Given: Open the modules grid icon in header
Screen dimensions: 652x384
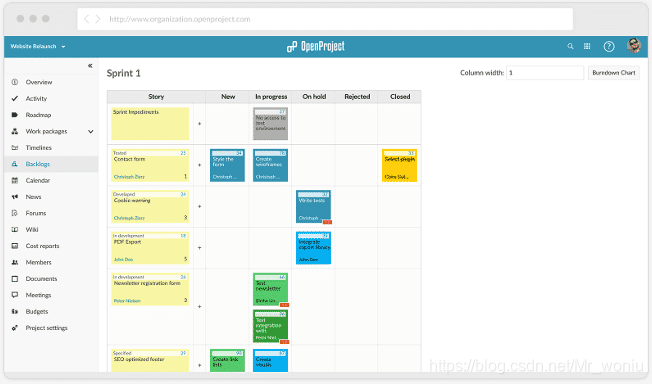Looking at the screenshot, I should [587, 46].
